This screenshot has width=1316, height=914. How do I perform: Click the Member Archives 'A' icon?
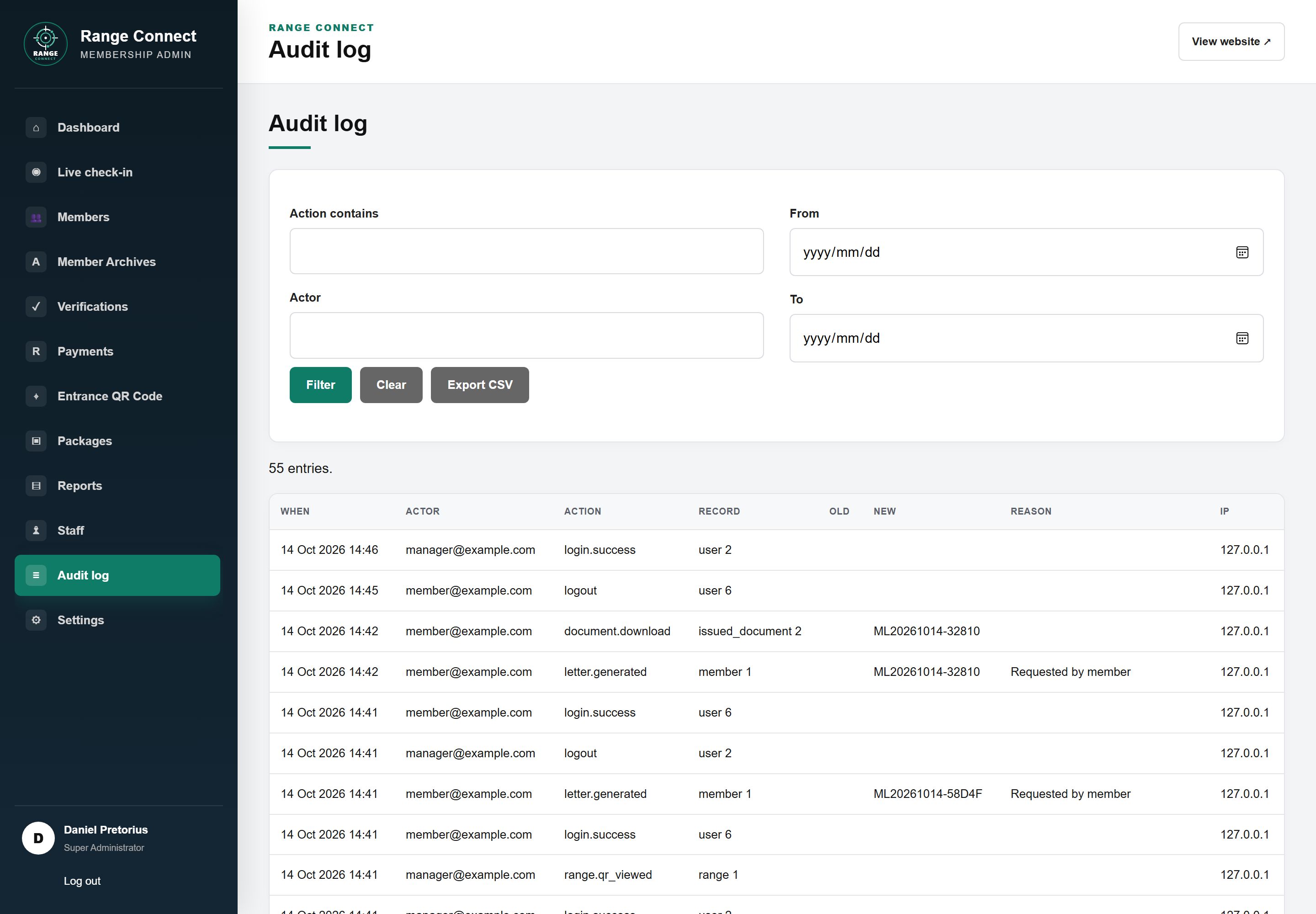click(x=36, y=262)
